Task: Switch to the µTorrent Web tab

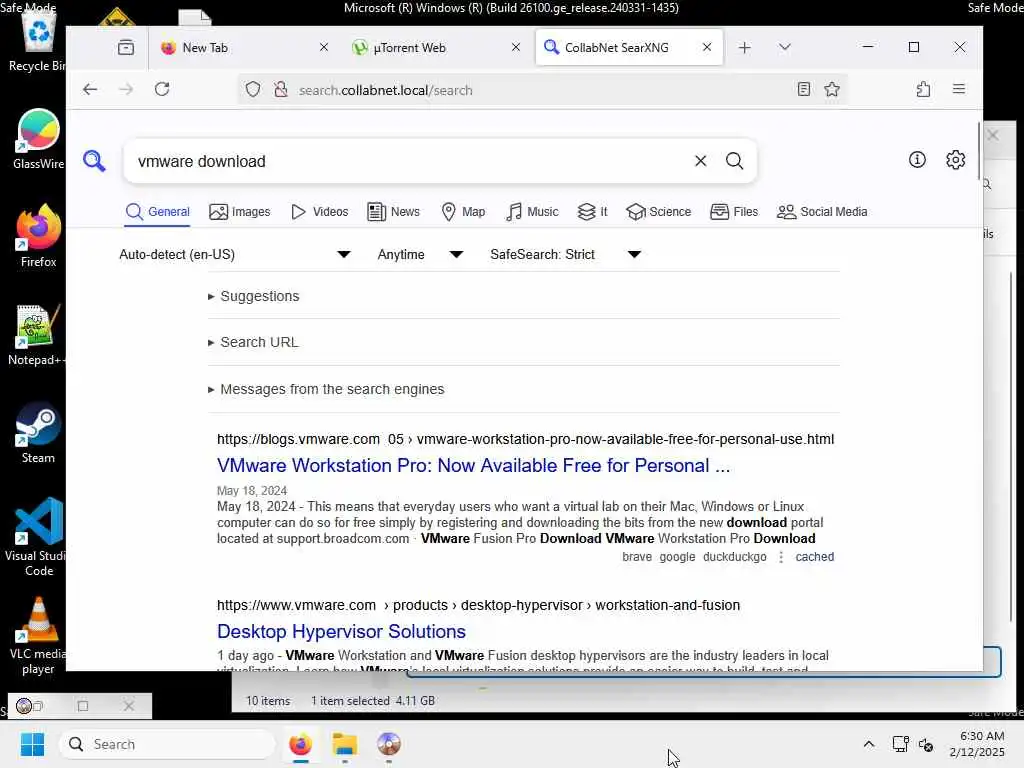Action: [x=431, y=47]
